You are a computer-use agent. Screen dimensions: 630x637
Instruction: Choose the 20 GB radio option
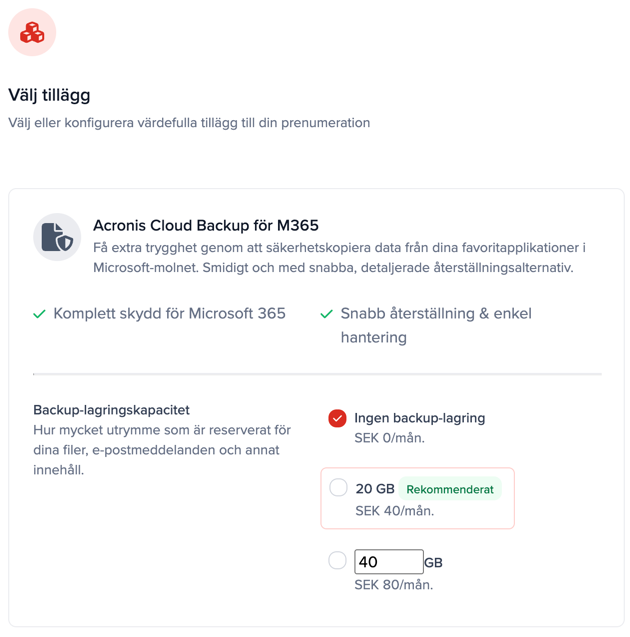(338, 488)
